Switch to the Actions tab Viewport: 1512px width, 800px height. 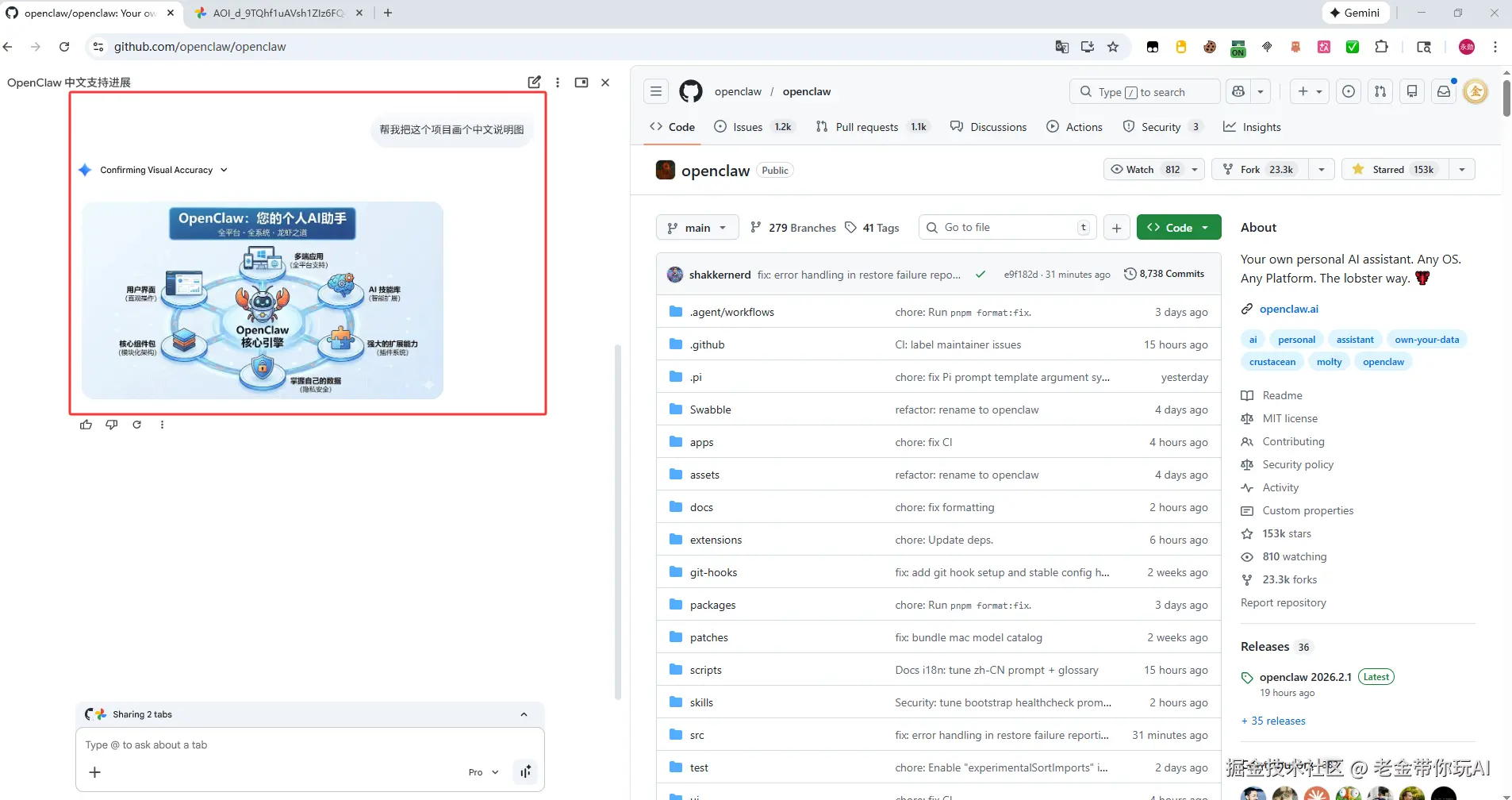tap(1075, 127)
